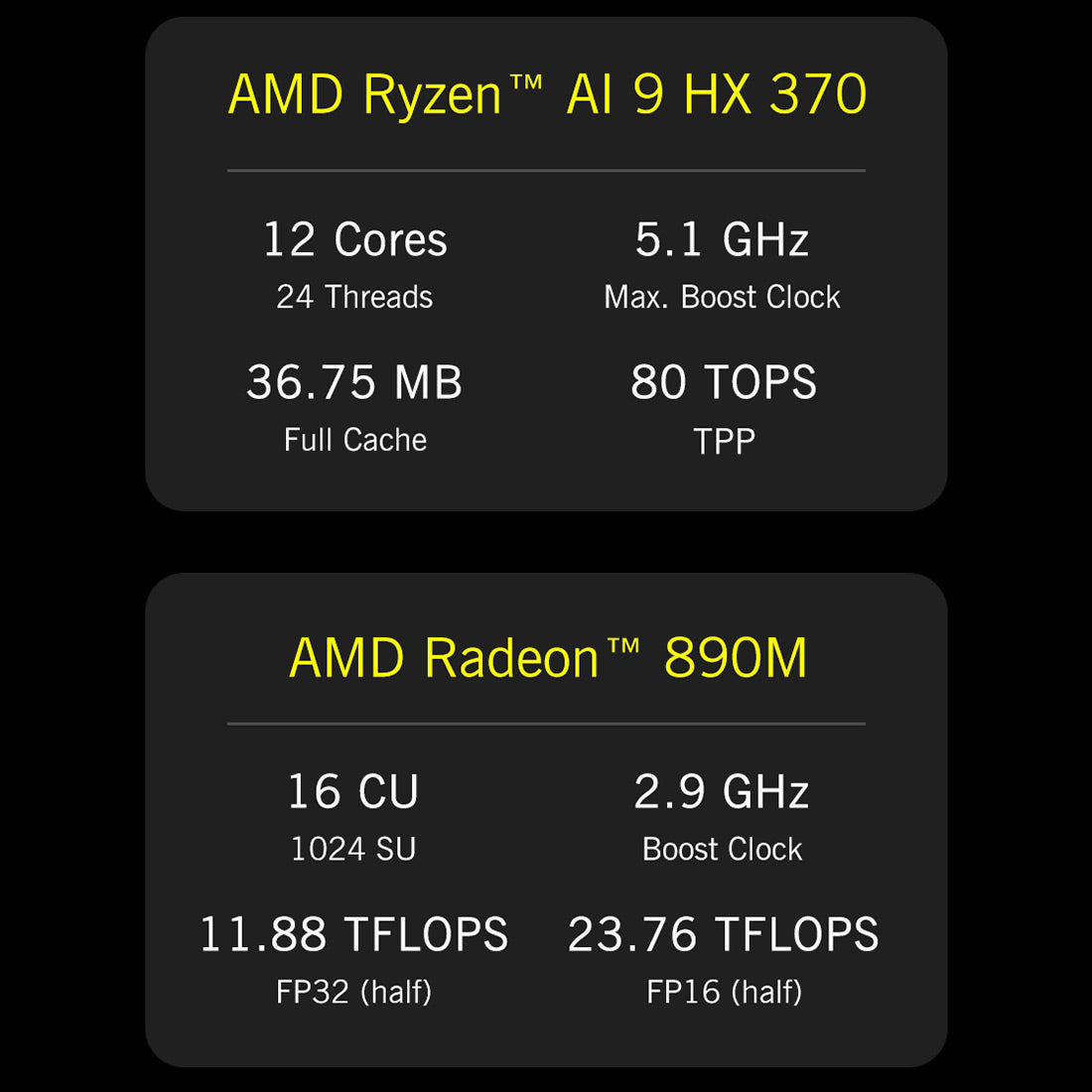Select the 11.88 TFLOPS value
Image resolution: width=1092 pixels, height=1092 pixels.
pyautogui.click(x=353, y=935)
